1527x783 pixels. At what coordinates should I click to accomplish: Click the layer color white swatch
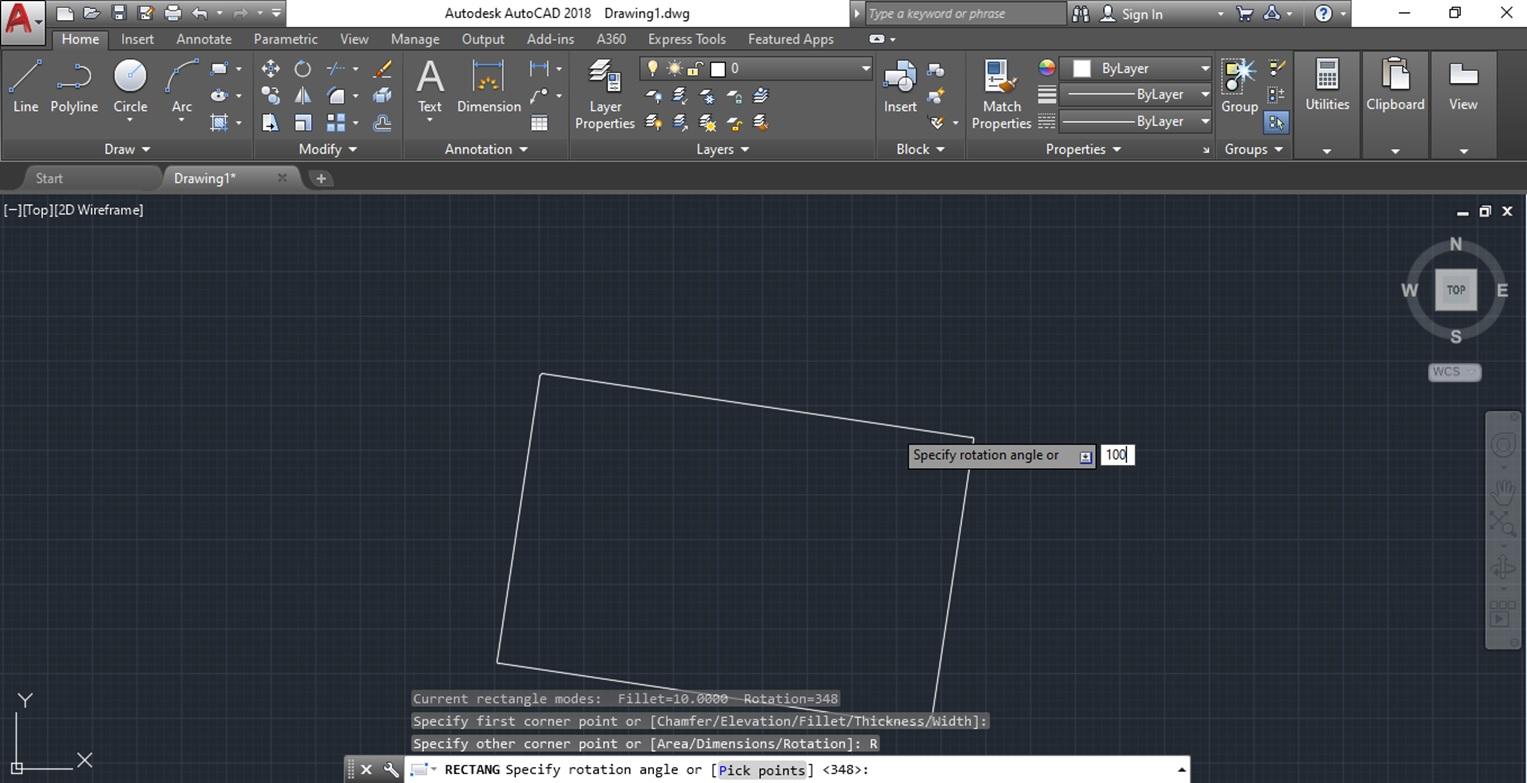(x=717, y=69)
